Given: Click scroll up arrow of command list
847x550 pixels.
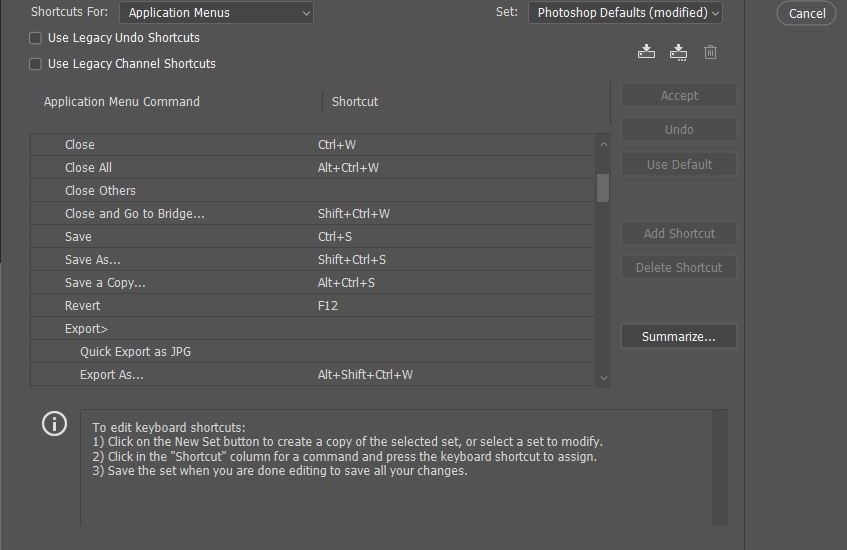Looking at the screenshot, I should (604, 144).
